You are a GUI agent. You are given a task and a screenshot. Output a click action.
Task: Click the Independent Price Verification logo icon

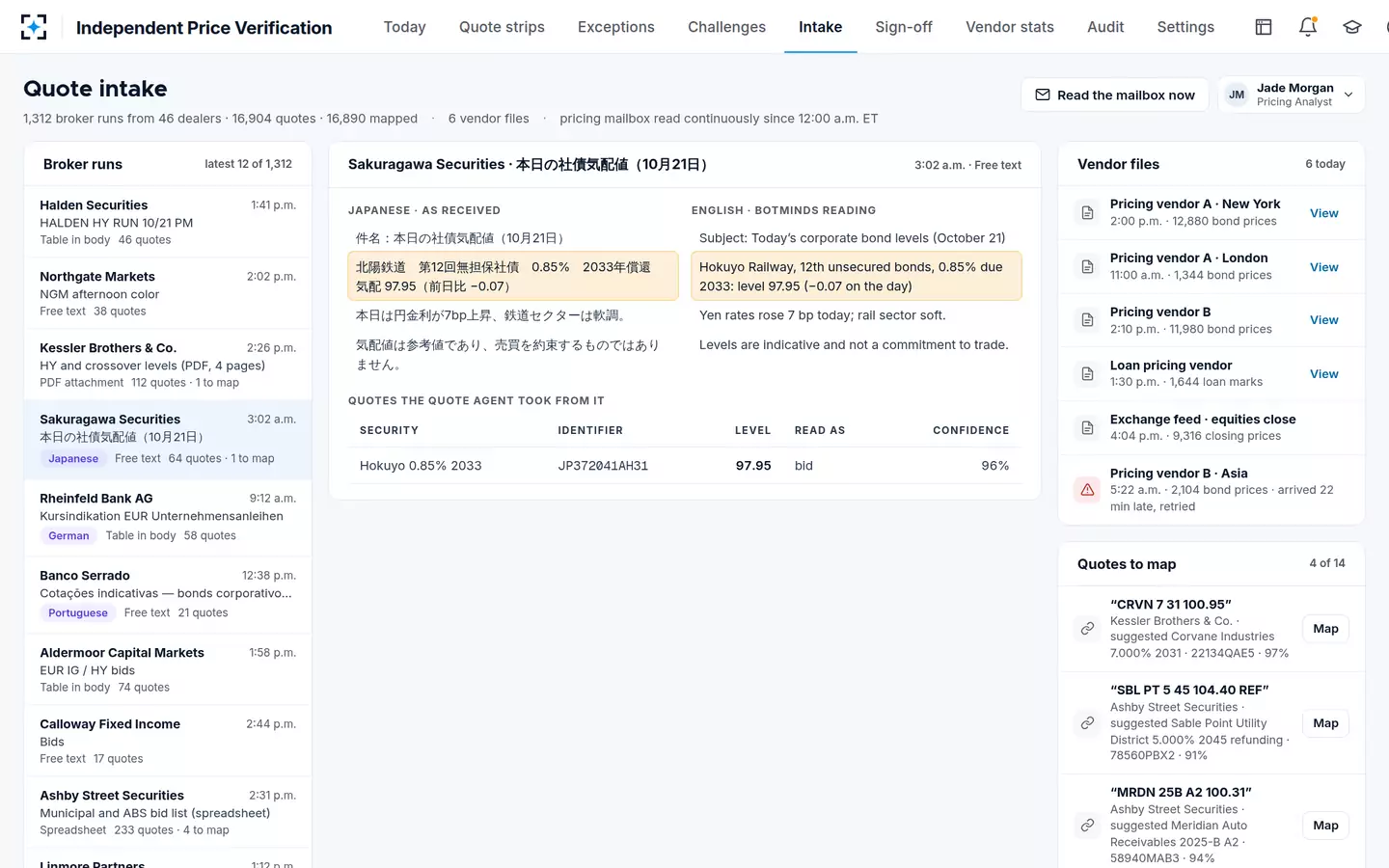34,27
